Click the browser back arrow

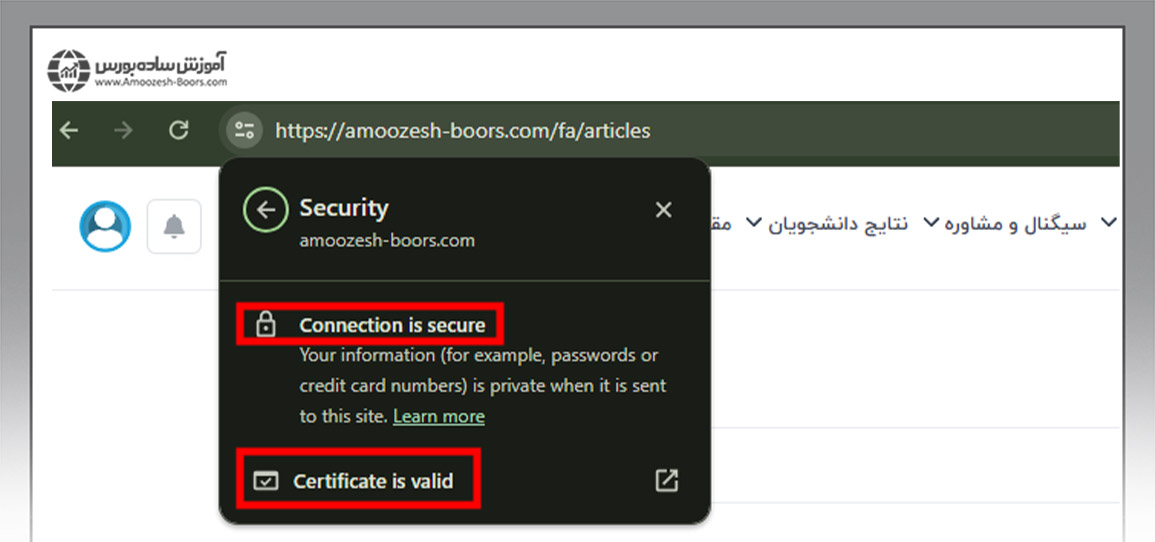(x=69, y=130)
